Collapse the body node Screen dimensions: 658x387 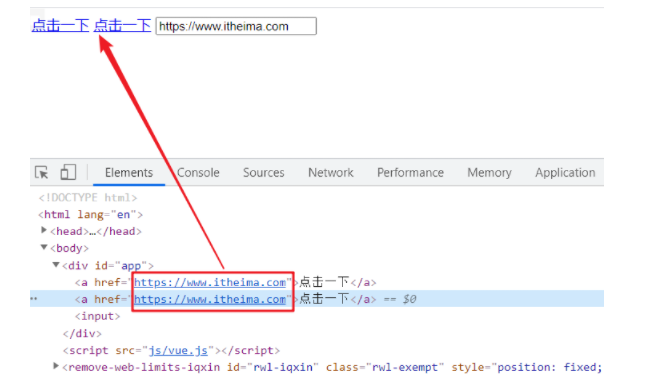44,247
